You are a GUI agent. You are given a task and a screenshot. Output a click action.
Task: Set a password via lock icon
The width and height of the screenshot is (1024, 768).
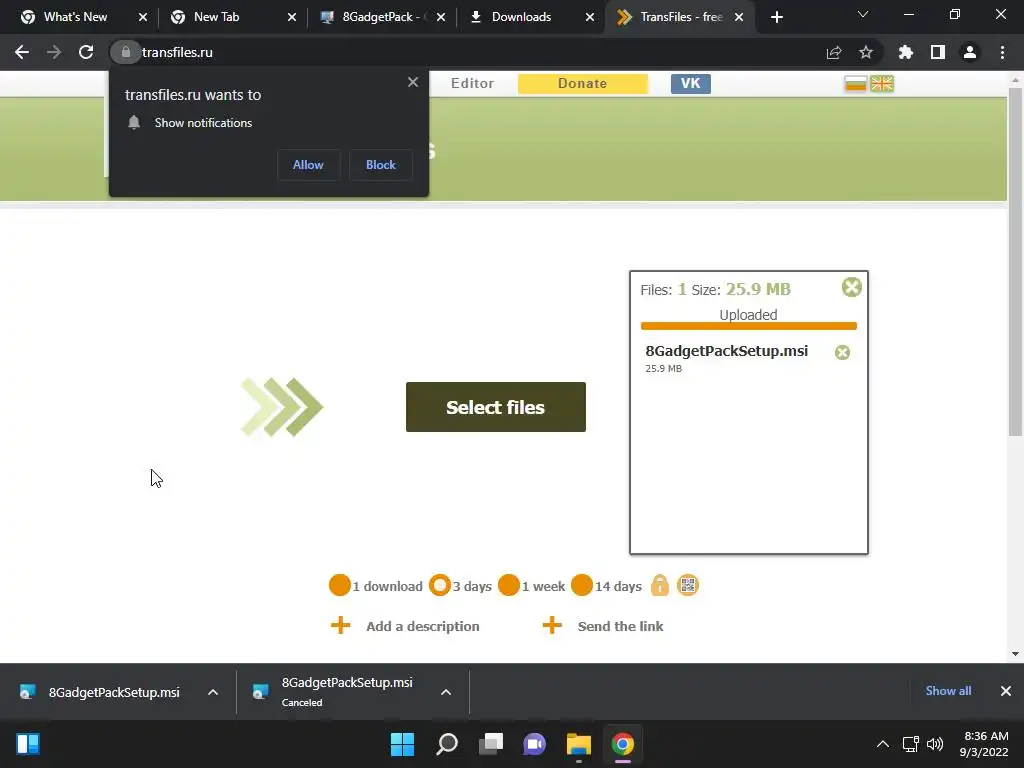(x=660, y=585)
